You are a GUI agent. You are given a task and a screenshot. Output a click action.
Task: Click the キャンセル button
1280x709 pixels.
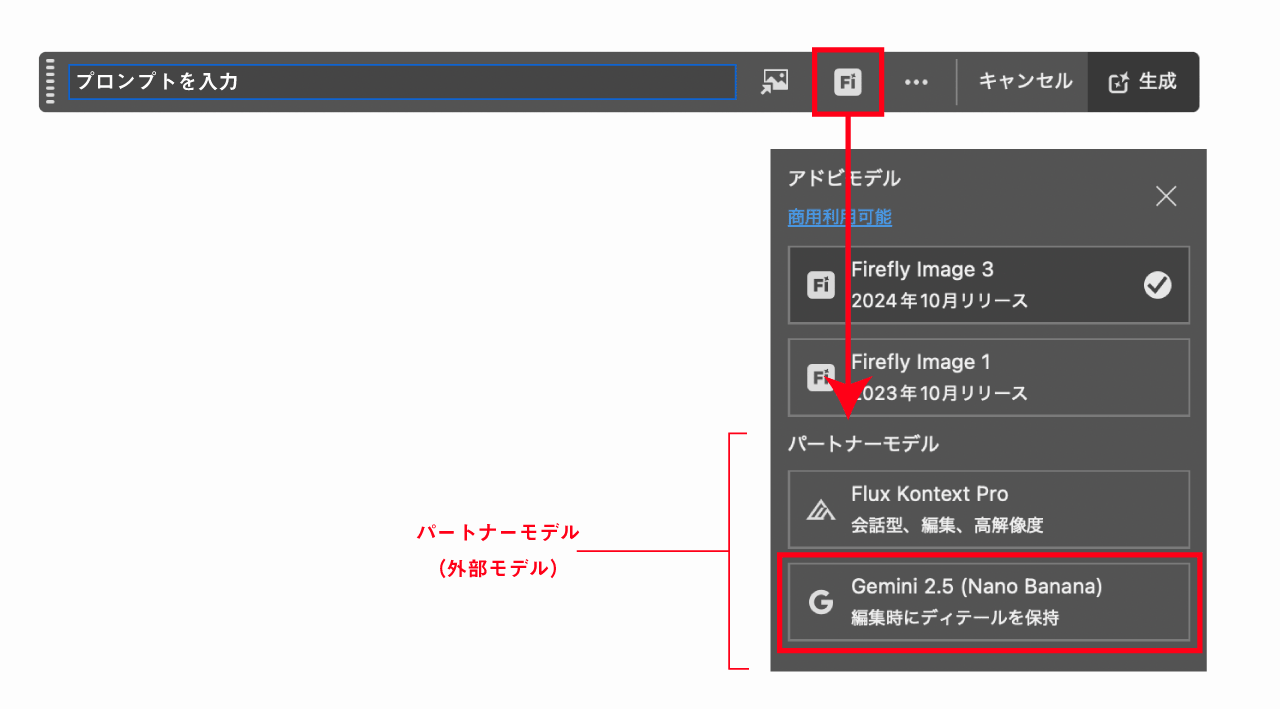pos(1025,82)
